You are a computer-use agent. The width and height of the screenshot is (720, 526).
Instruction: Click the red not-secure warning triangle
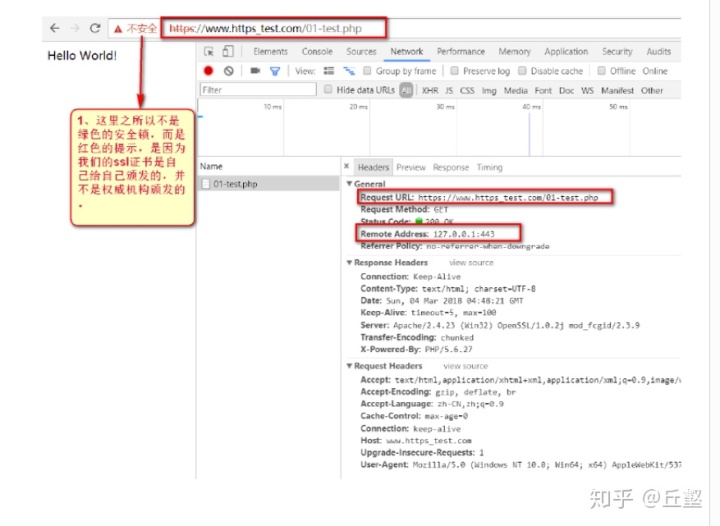click(x=118, y=29)
